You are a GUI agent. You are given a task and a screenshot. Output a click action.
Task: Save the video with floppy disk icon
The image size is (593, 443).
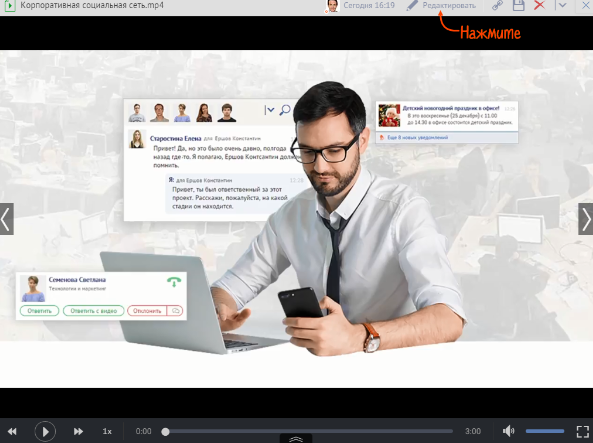(x=518, y=5)
